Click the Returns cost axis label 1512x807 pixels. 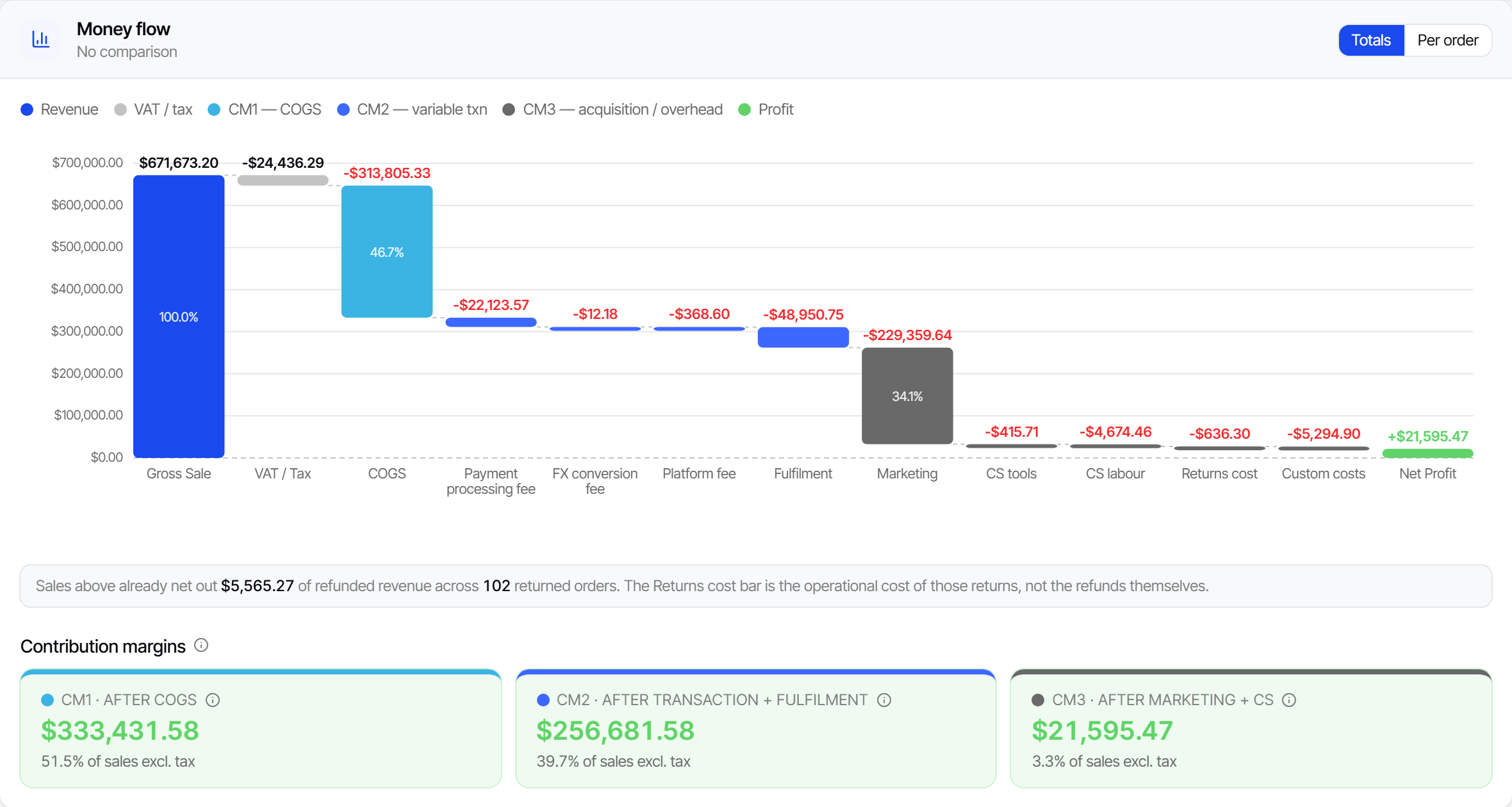(x=1219, y=473)
